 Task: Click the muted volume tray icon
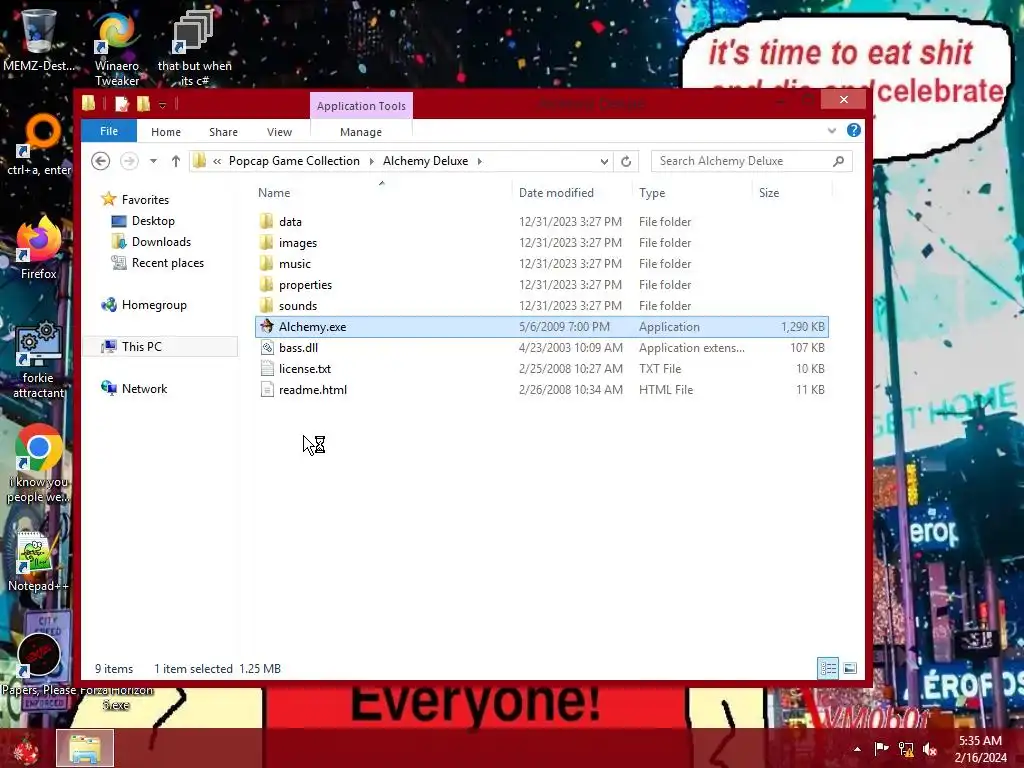[x=929, y=749]
